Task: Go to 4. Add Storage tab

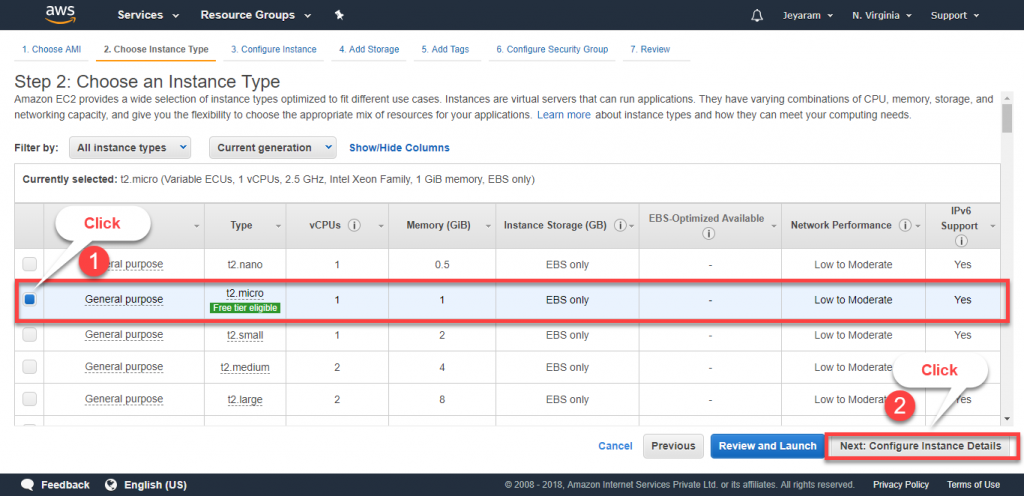Action: [369, 49]
